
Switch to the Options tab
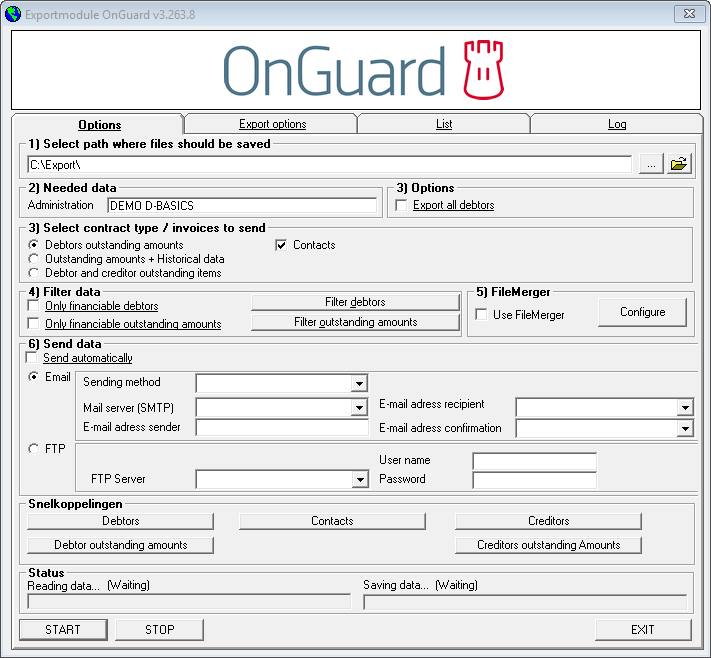[x=99, y=124]
